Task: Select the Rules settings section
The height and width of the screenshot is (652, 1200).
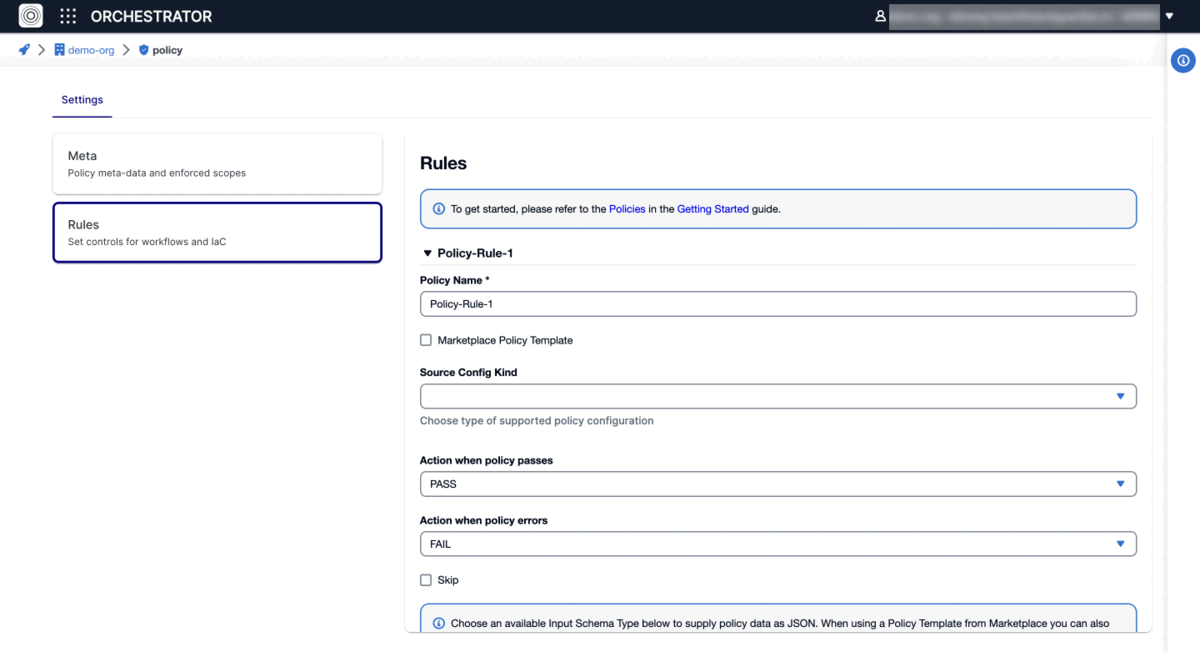Action: (217, 233)
